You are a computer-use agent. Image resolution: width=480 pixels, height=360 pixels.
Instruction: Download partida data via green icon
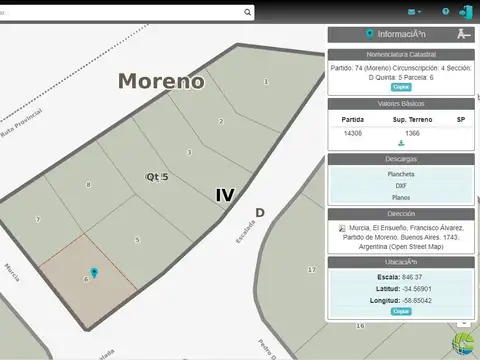pyautogui.click(x=401, y=143)
